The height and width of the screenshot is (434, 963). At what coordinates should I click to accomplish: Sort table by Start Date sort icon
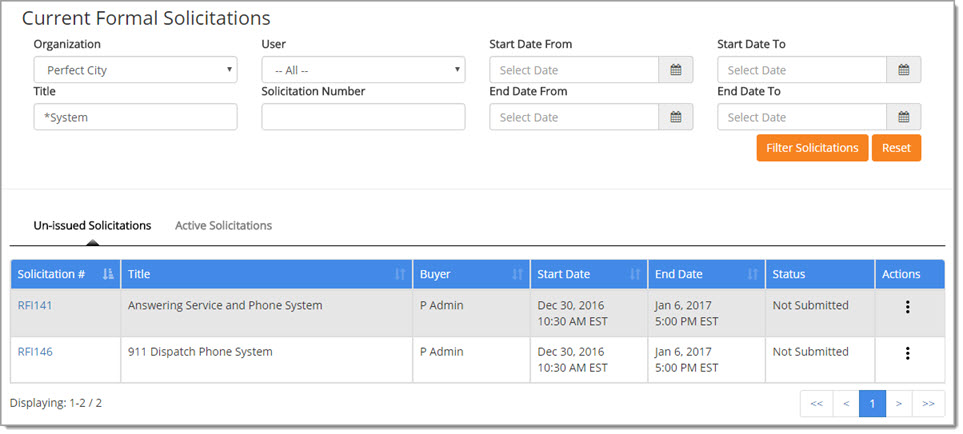(635, 275)
